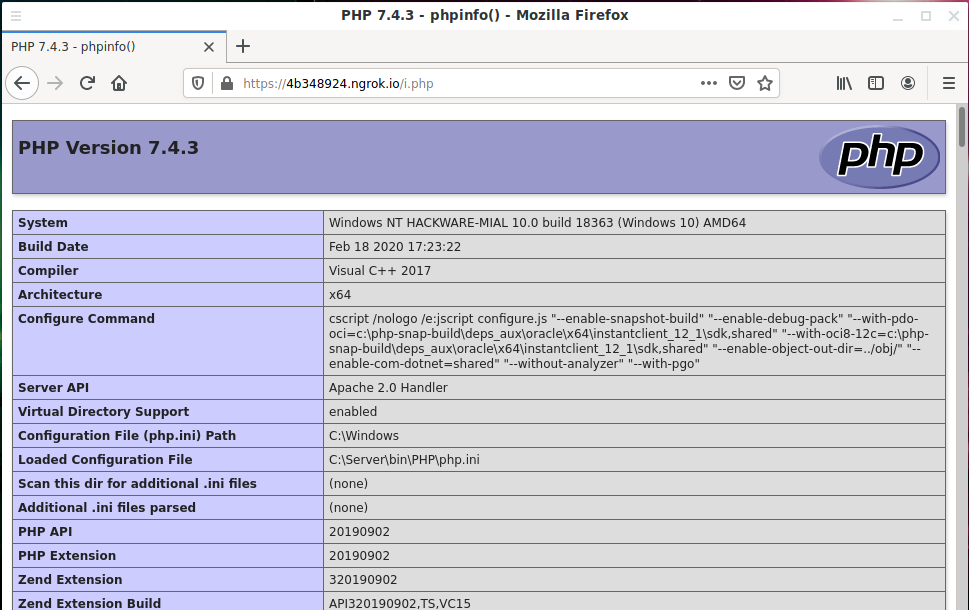Click the 'Virtual Directory Support' label
The width and height of the screenshot is (969, 610).
tap(103, 412)
